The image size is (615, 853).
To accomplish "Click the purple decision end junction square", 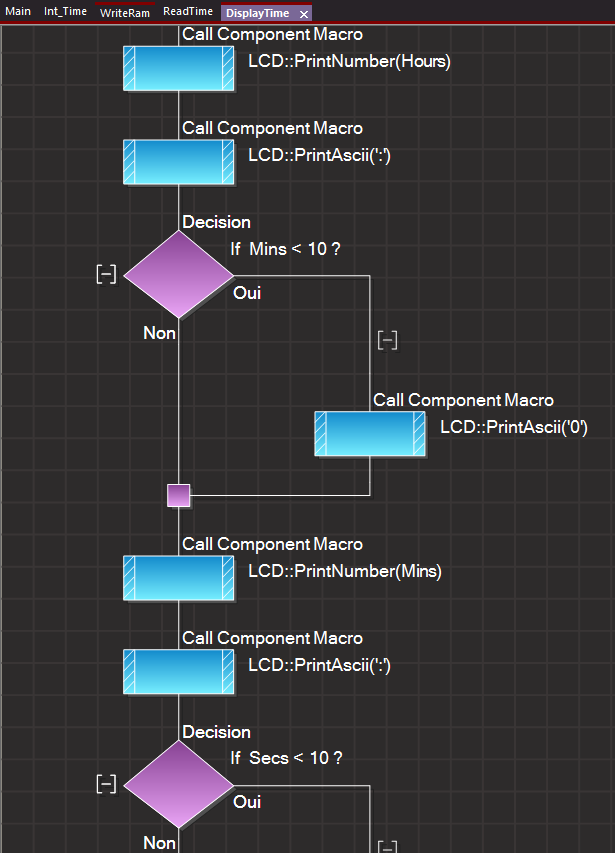I will tap(178, 495).
